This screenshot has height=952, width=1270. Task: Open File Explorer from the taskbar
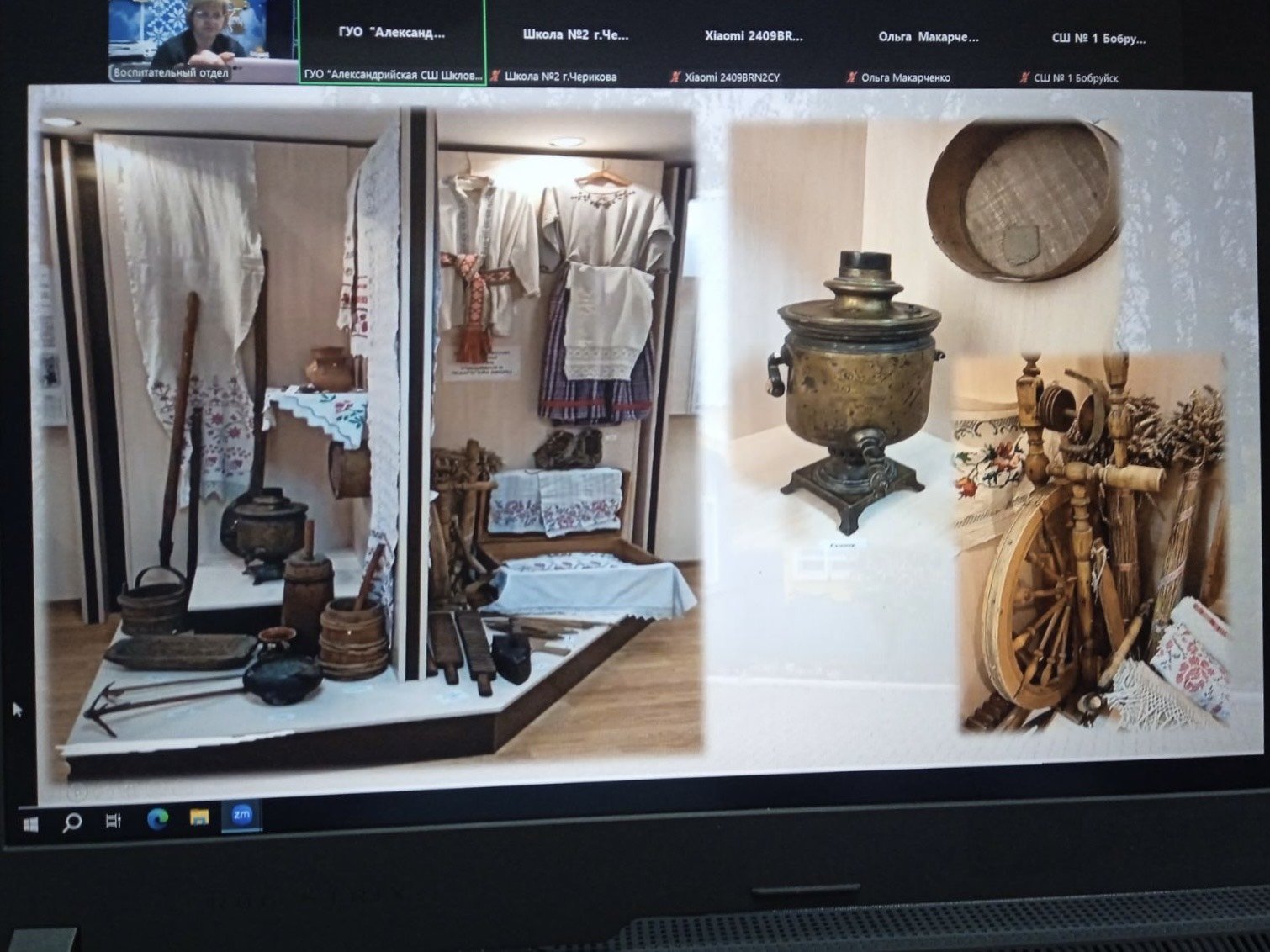pos(199,817)
